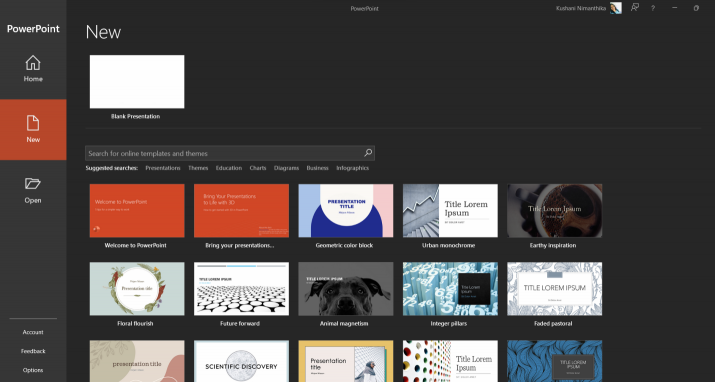Viewport: 715px width, 382px height.
Task: Choose suggested search Business
Action: pos(317,168)
